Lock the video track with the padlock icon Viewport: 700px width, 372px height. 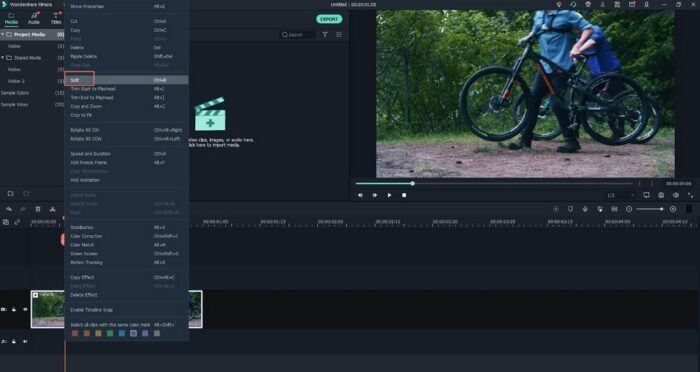[14, 309]
